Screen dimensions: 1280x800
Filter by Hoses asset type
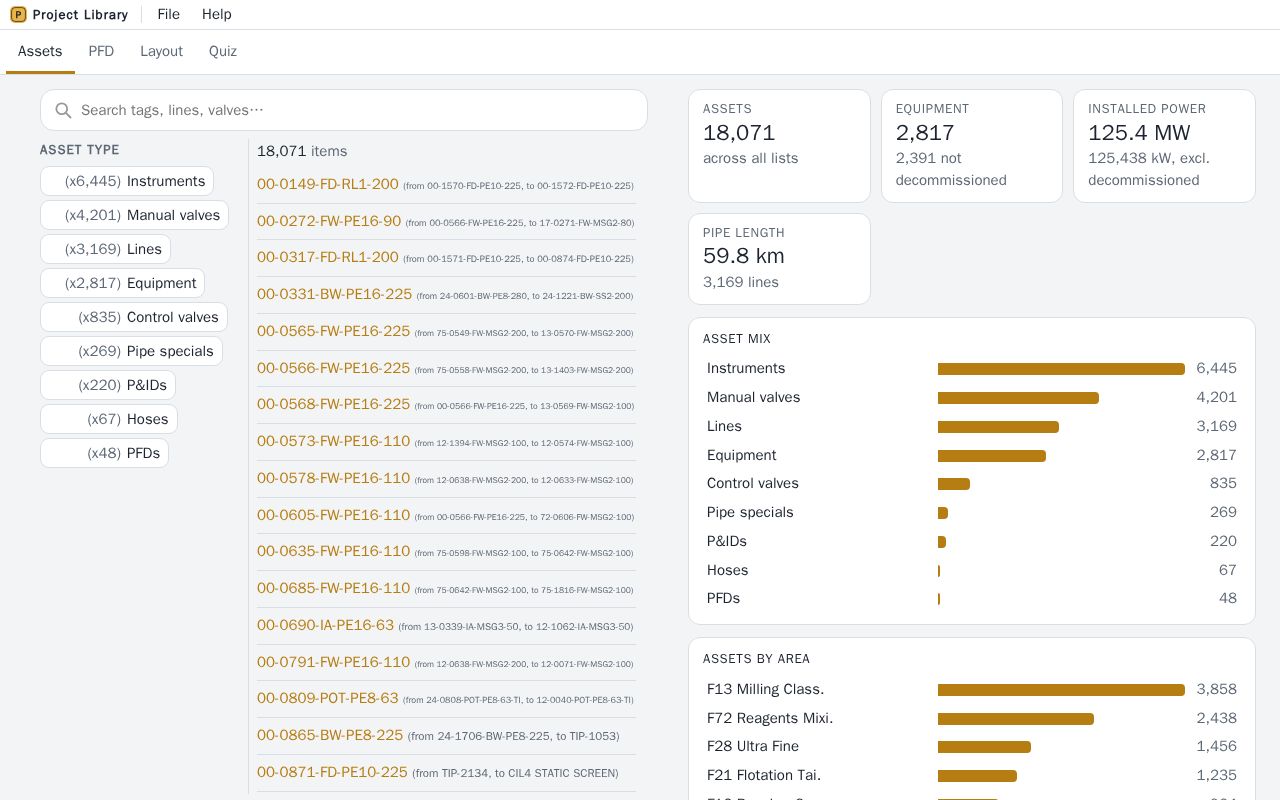[109, 419]
